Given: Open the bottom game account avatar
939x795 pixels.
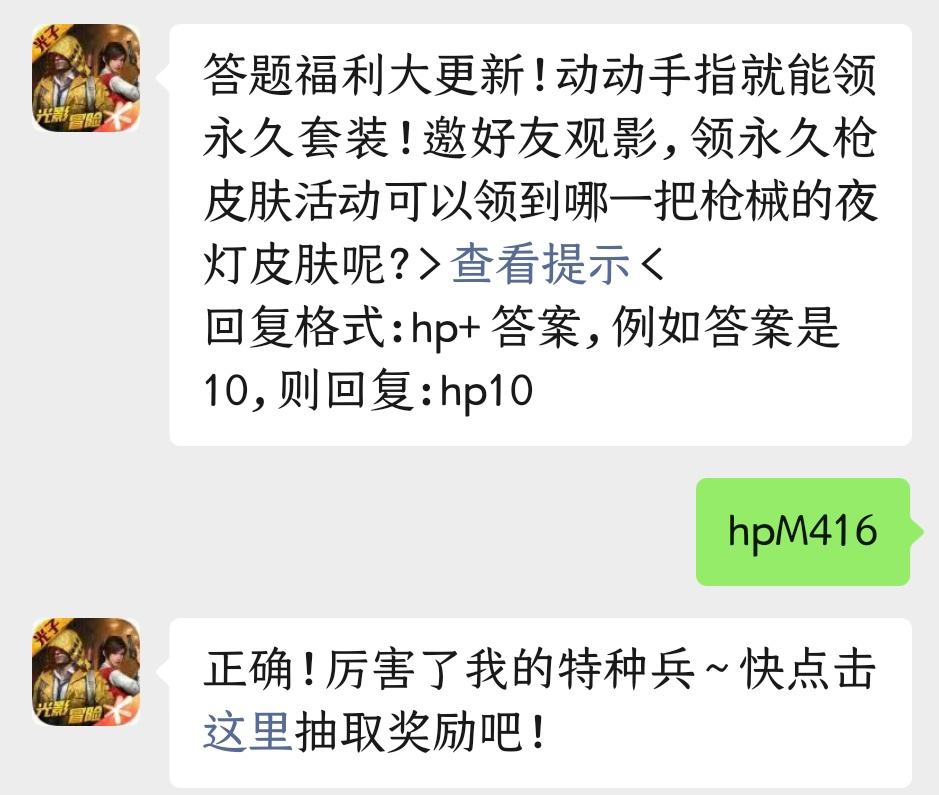Looking at the screenshot, I should coord(86,672).
